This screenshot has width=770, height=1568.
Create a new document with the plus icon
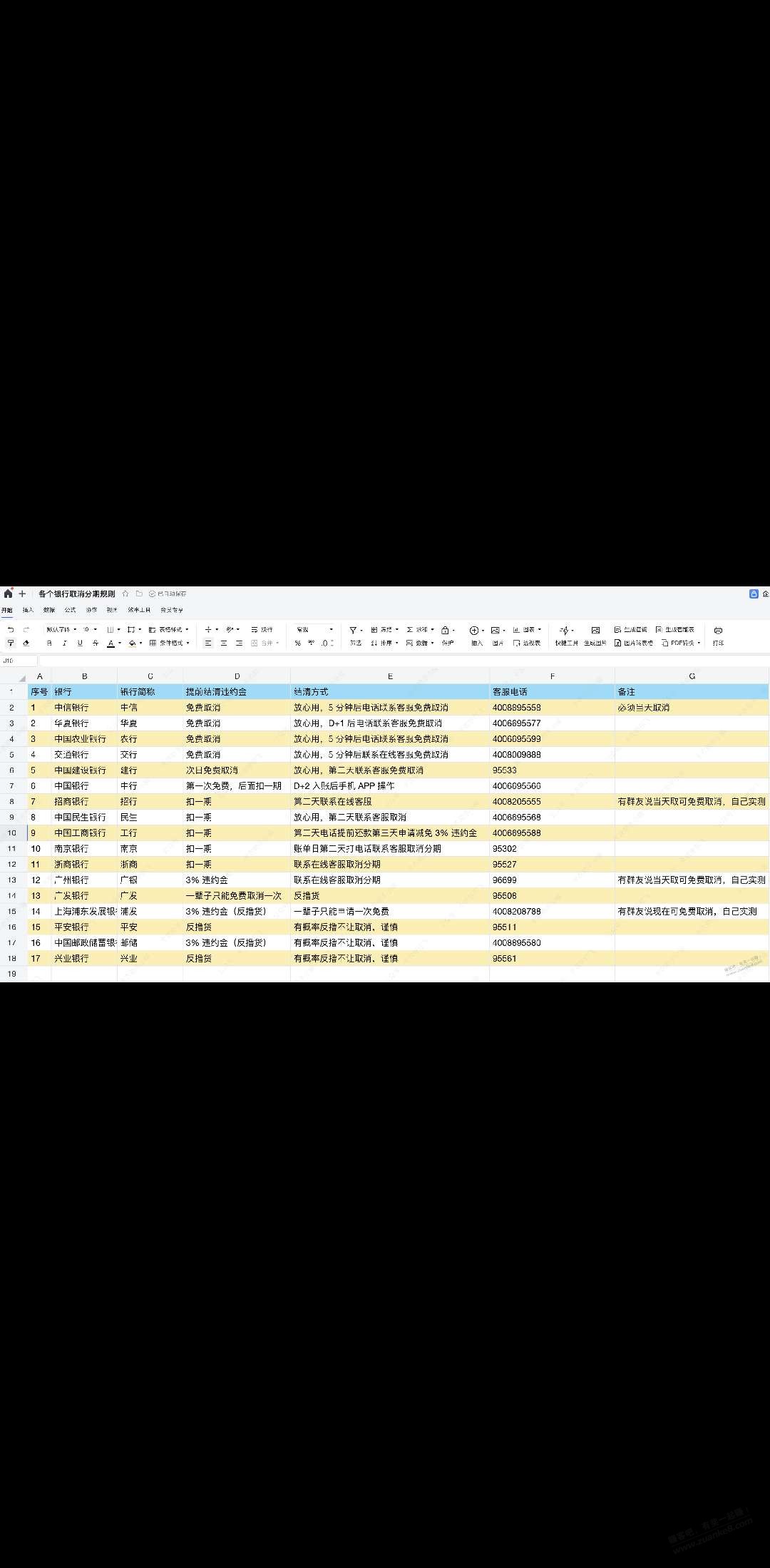[x=22, y=594]
